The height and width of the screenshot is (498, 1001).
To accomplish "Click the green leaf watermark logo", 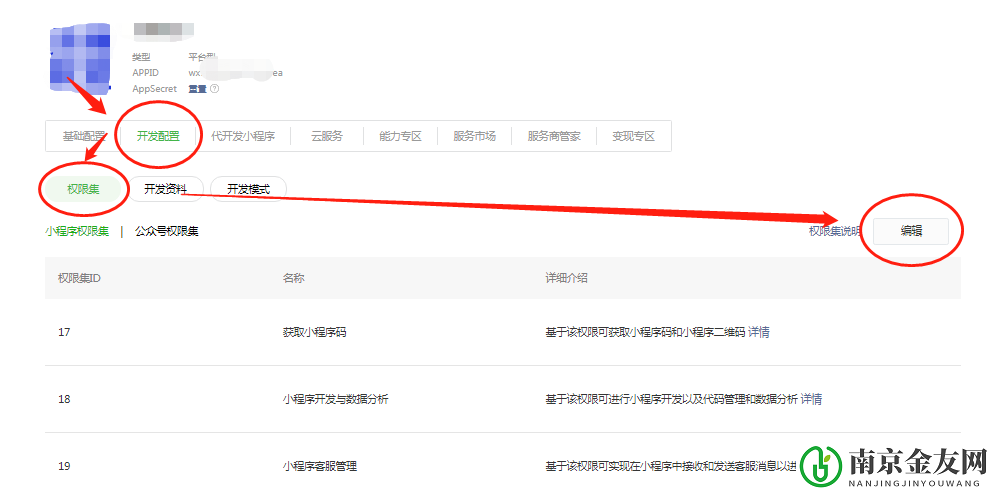I will [x=824, y=465].
